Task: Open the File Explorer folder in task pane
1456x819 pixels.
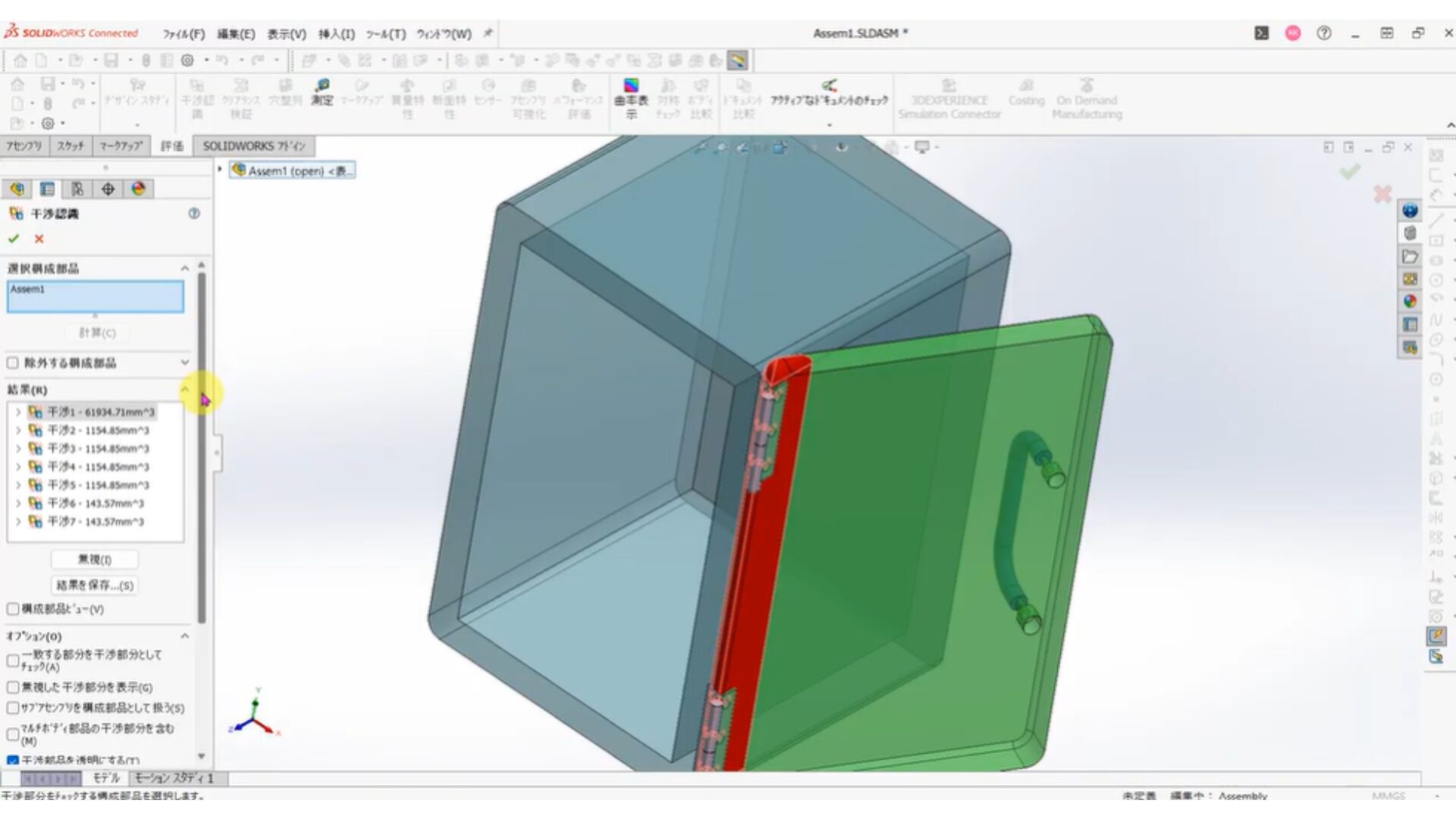Action: (1410, 256)
